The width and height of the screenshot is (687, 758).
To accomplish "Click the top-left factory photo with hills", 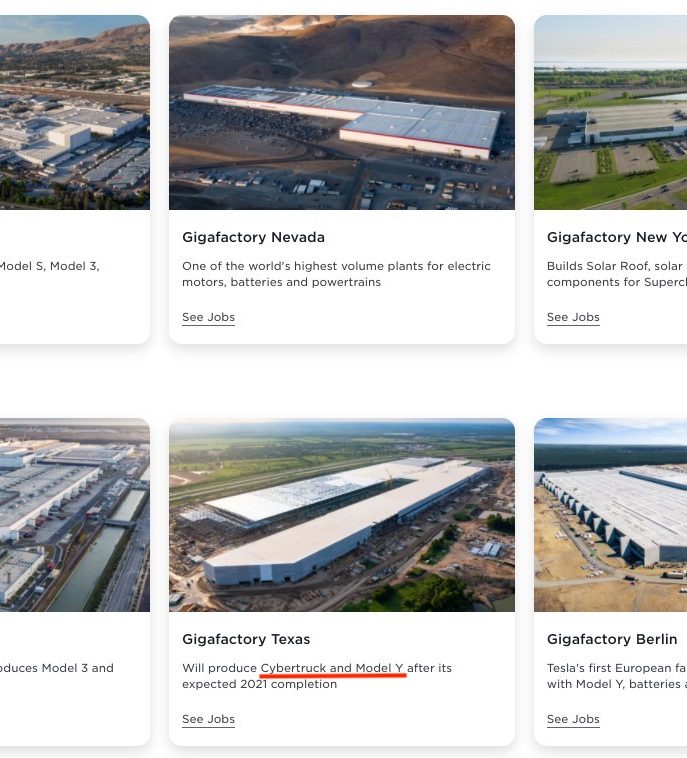I will pyautogui.click(x=75, y=112).
